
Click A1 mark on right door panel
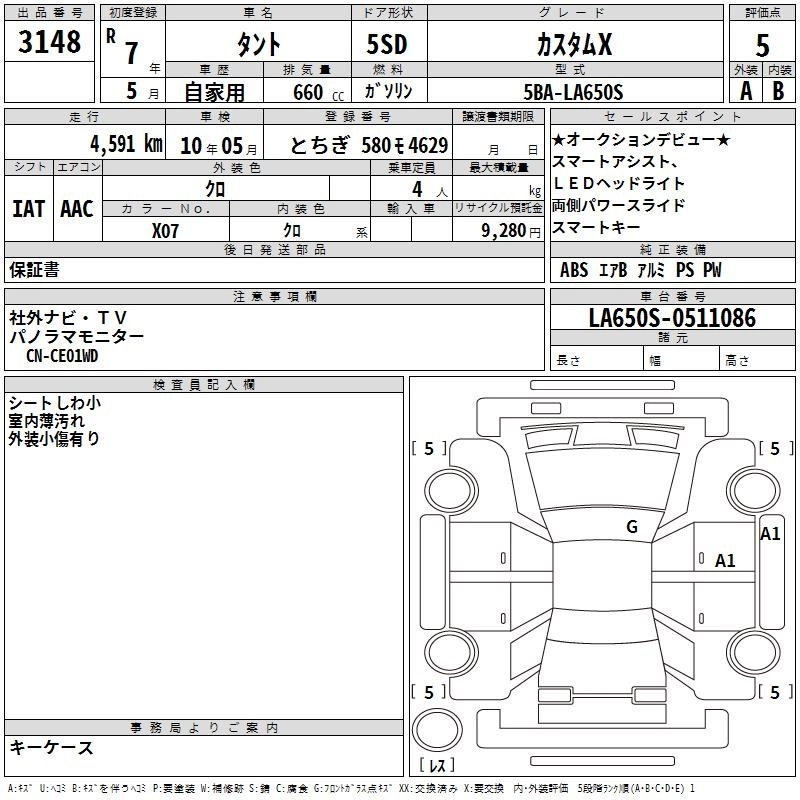click(725, 561)
